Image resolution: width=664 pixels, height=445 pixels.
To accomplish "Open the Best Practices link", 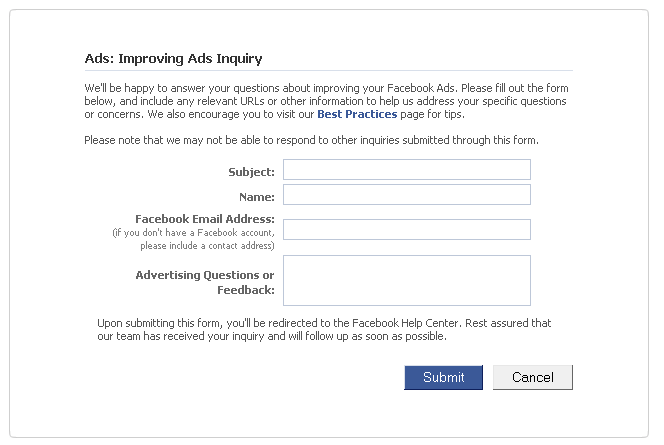I will pyautogui.click(x=357, y=114).
